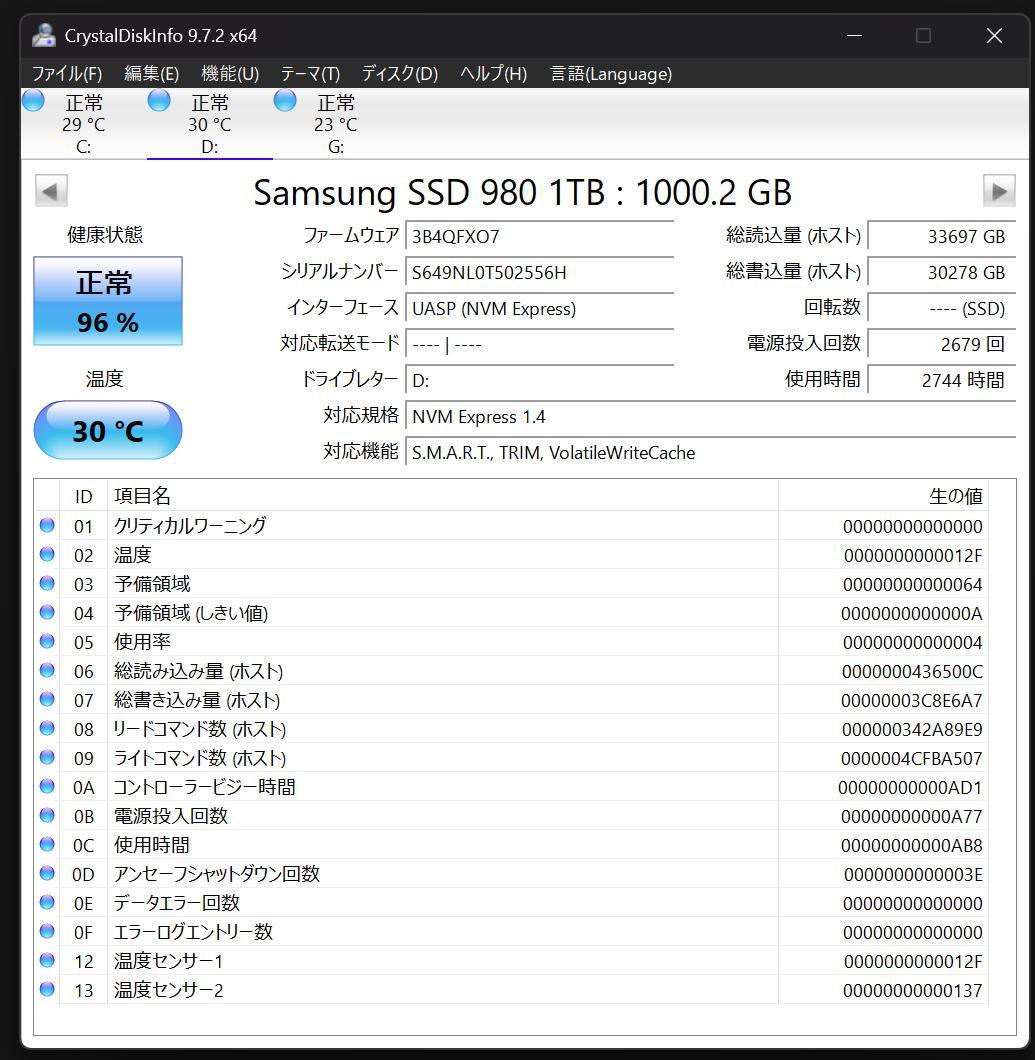Select the シリアルナンバー field value
The height and width of the screenshot is (1060, 1035).
(540, 272)
